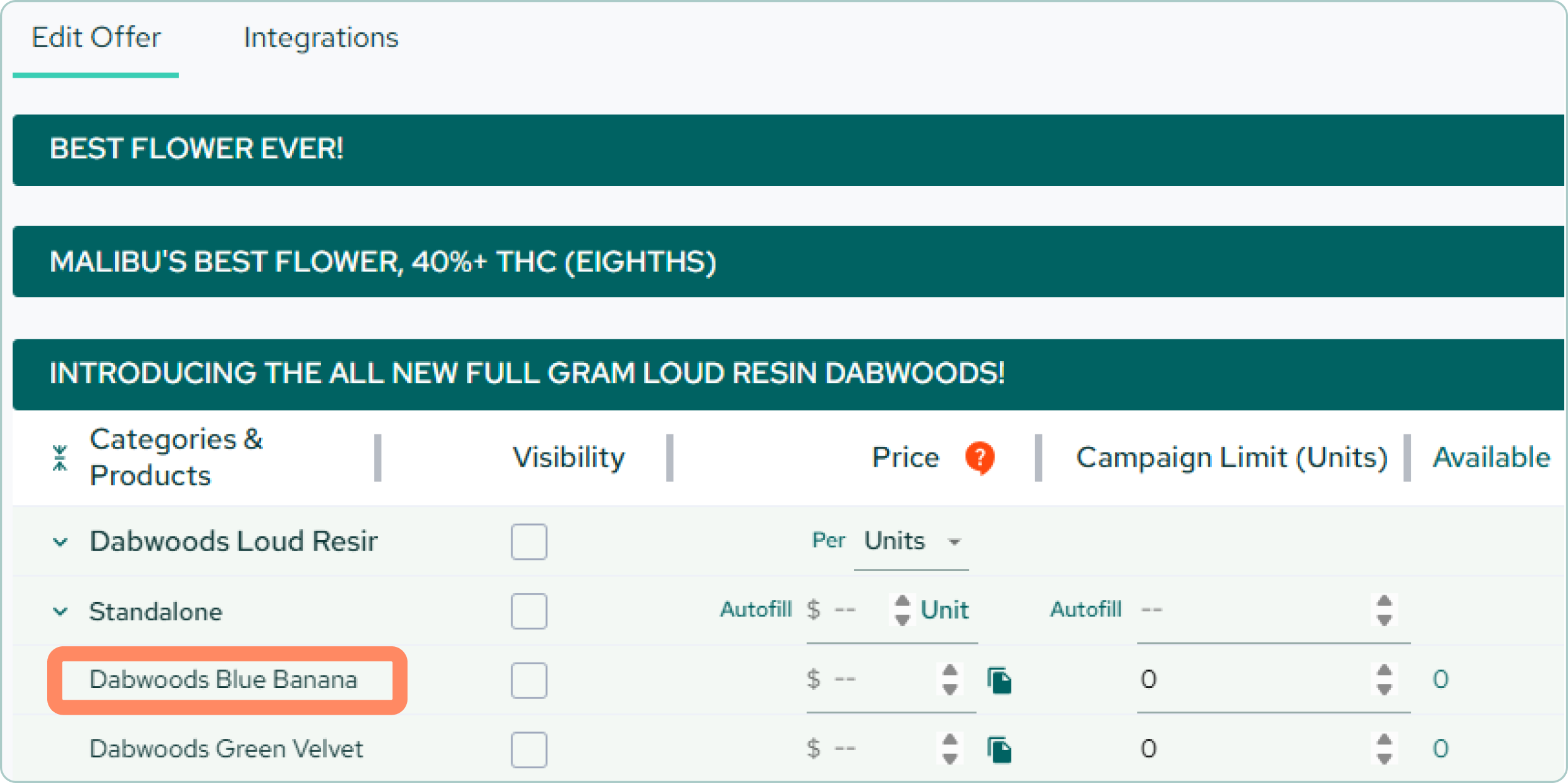Open the BEST FLOWER EVER! offer bar
Screen dimensions: 1568x783
(788, 150)
